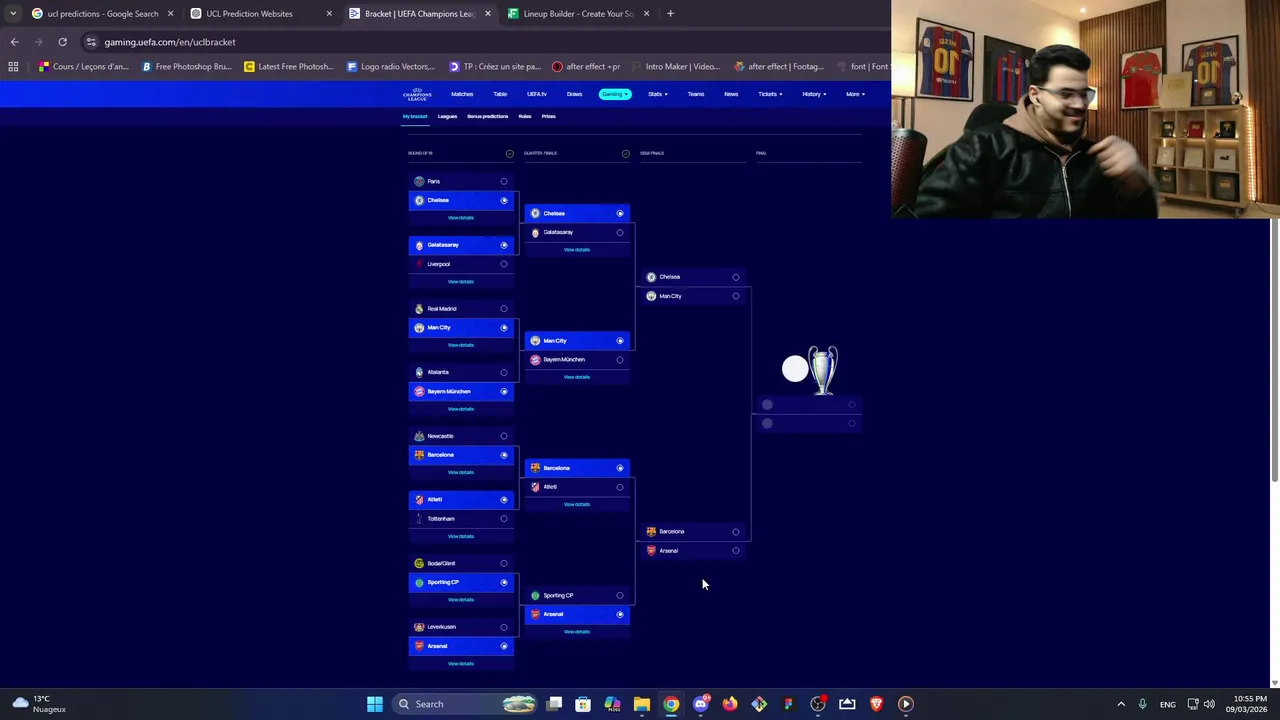1280x720 pixels.
Task: Switch to Lineup Builder browser tab
Action: (x=580, y=14)
